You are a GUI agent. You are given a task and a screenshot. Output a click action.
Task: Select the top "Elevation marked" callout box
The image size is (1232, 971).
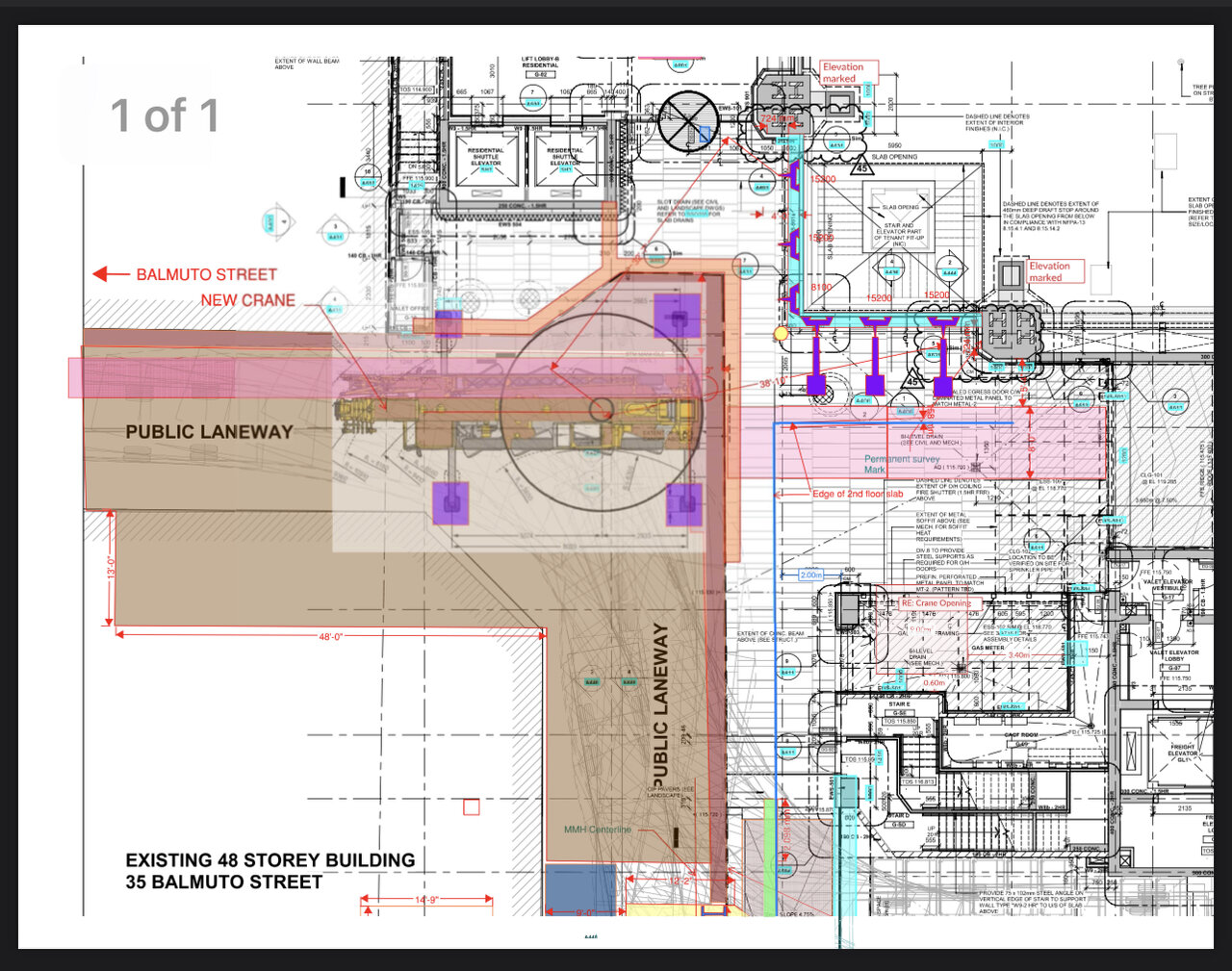coord(849,72)
